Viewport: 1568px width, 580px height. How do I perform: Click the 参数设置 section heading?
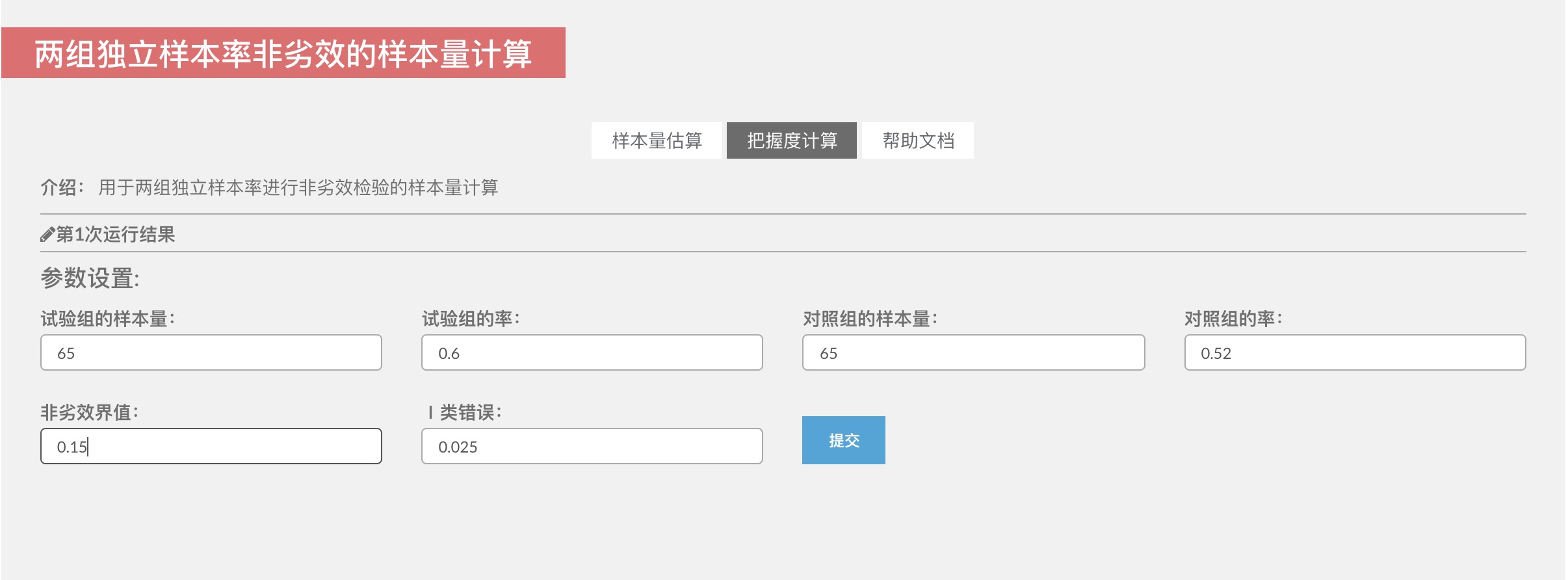(x=90, y=278)
